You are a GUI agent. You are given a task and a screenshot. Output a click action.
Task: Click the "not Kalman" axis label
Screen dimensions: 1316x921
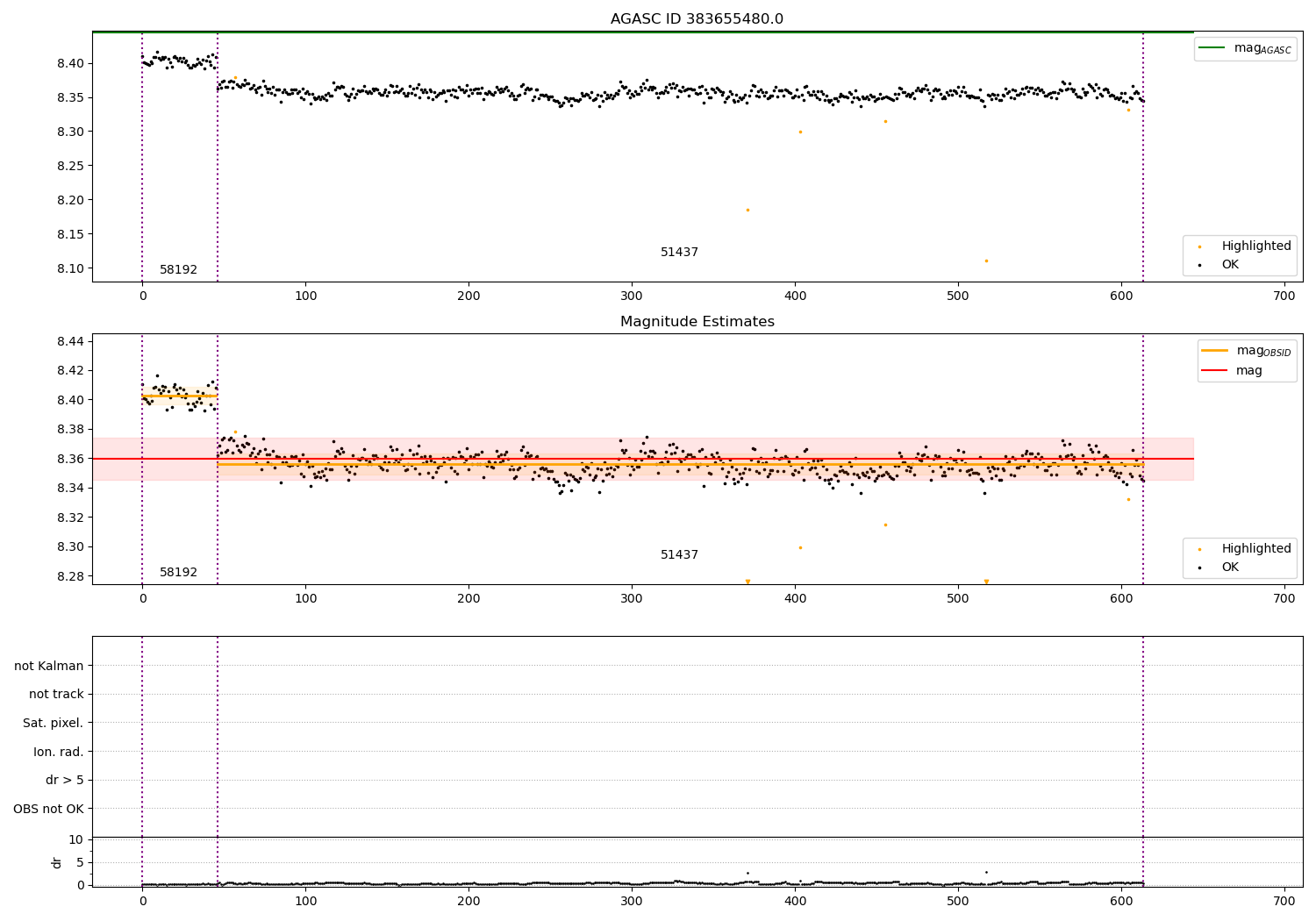pyautogui.click(x=49, y=666)
